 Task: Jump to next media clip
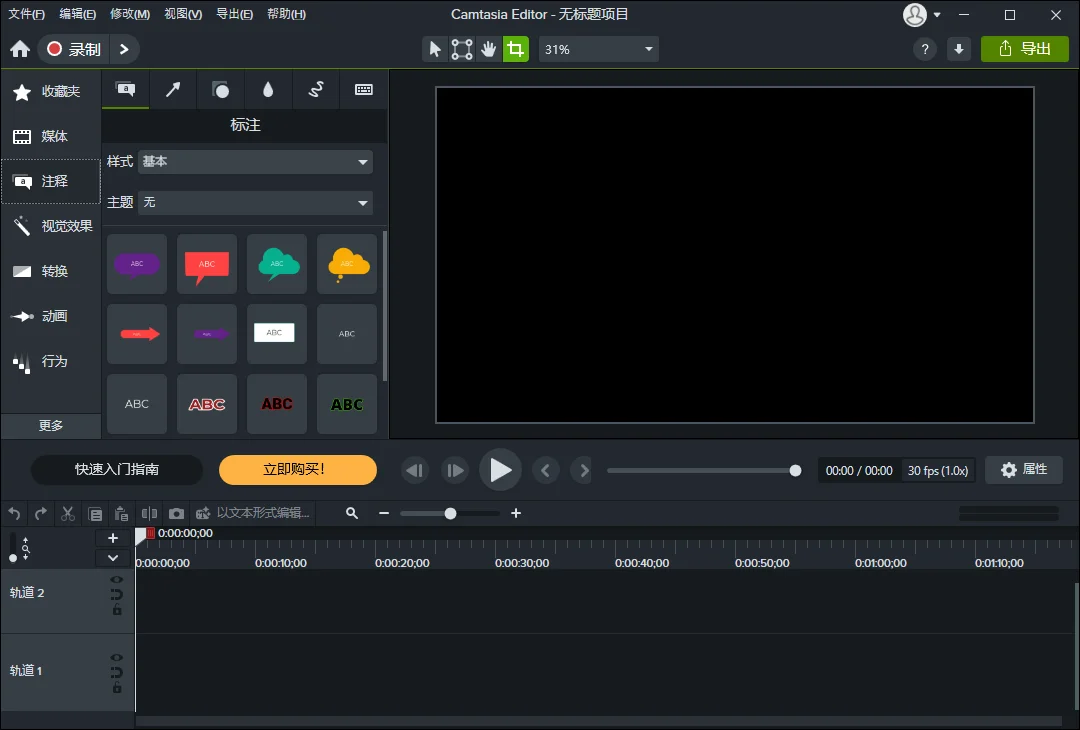584,470
